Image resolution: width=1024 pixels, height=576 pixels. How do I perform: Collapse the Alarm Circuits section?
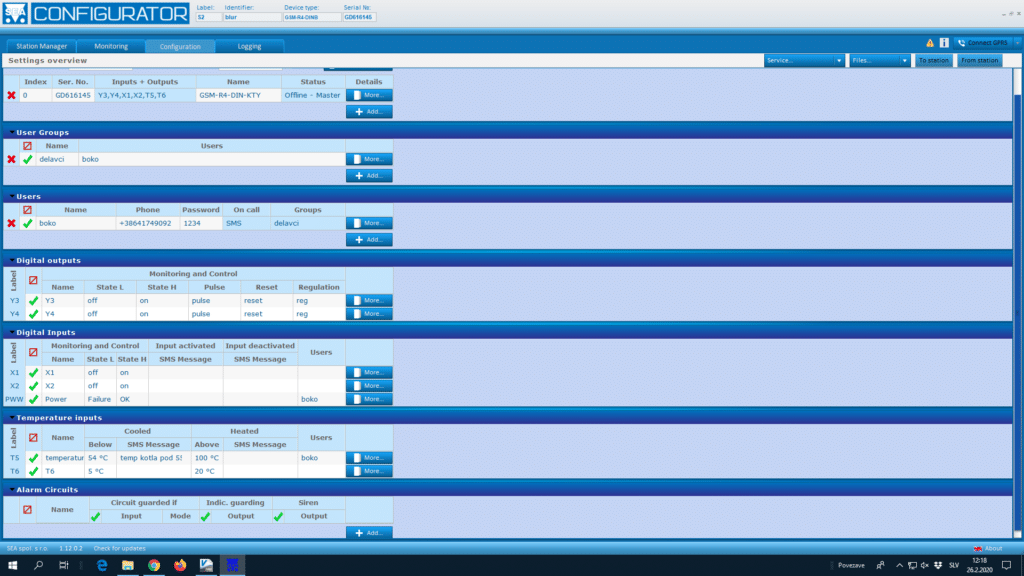tap(12, 490)
